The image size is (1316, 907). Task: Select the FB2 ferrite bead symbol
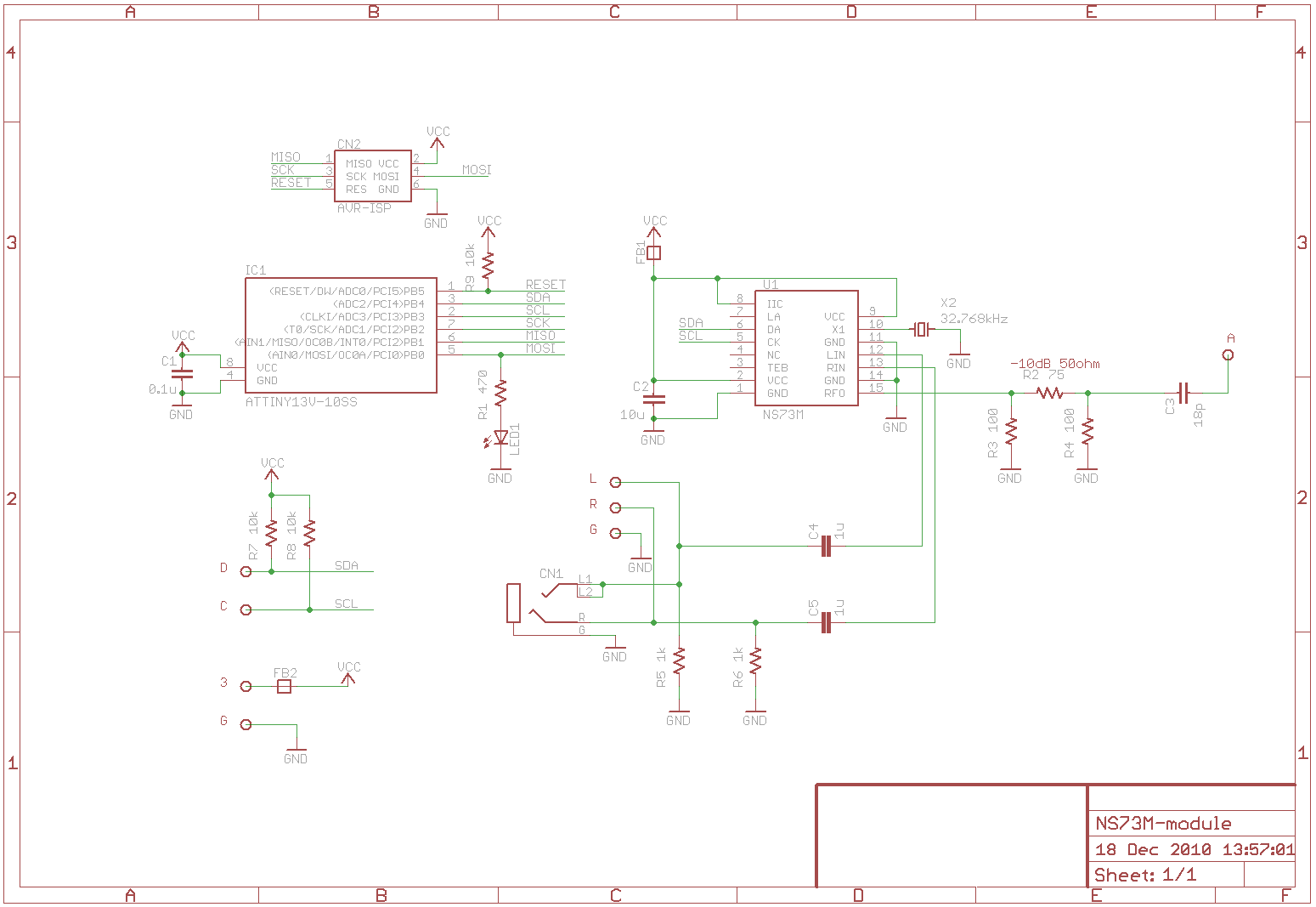click(x=285, y=686)
